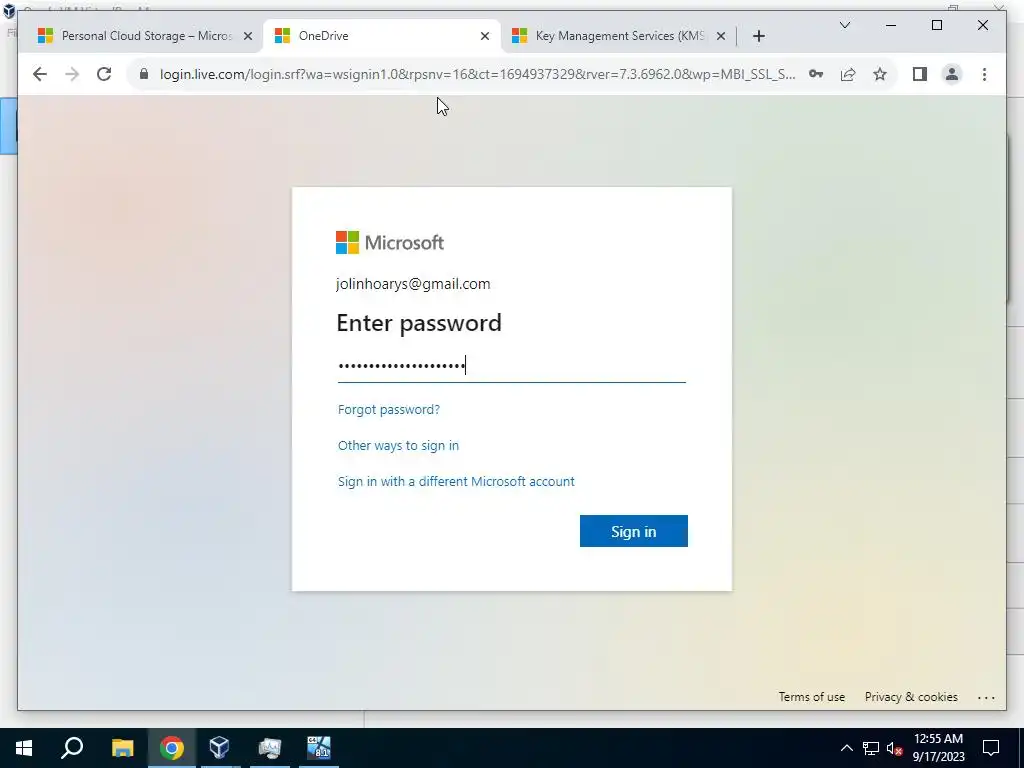
Task: Go back to the previous page
Action: tap(40, 74)
